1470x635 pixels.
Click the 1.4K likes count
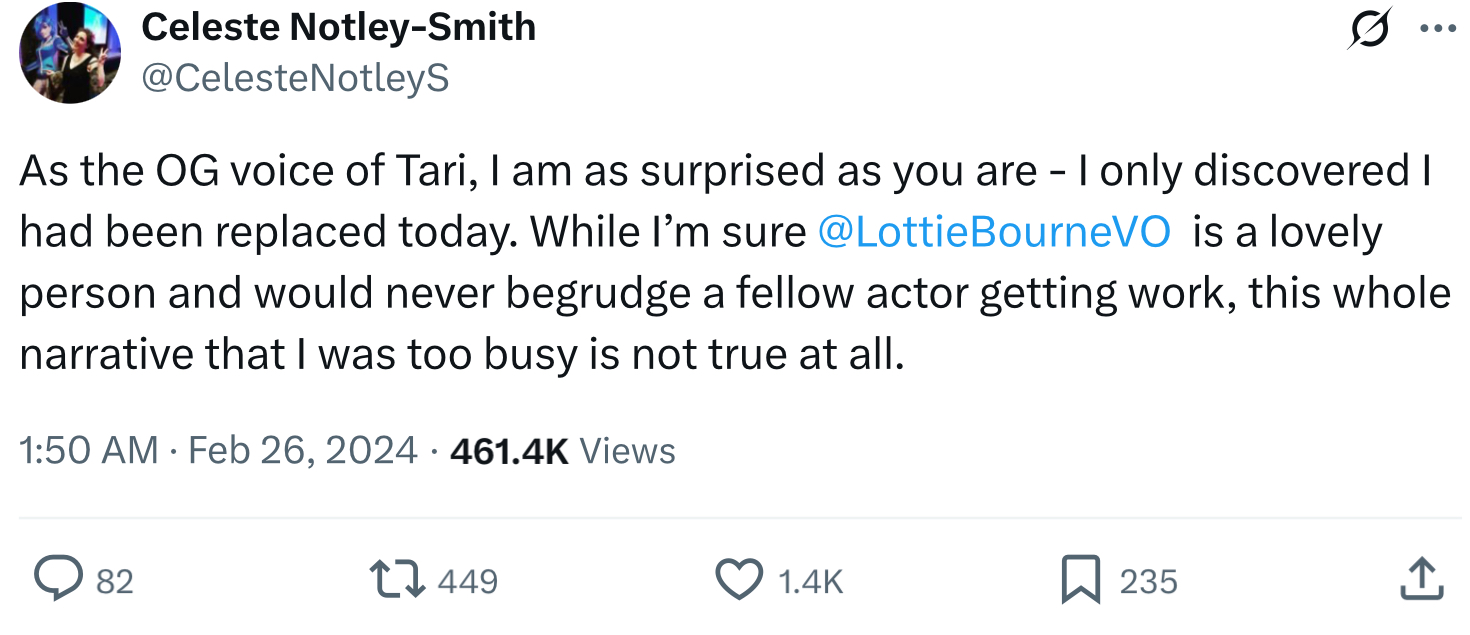tap(811, 581)
